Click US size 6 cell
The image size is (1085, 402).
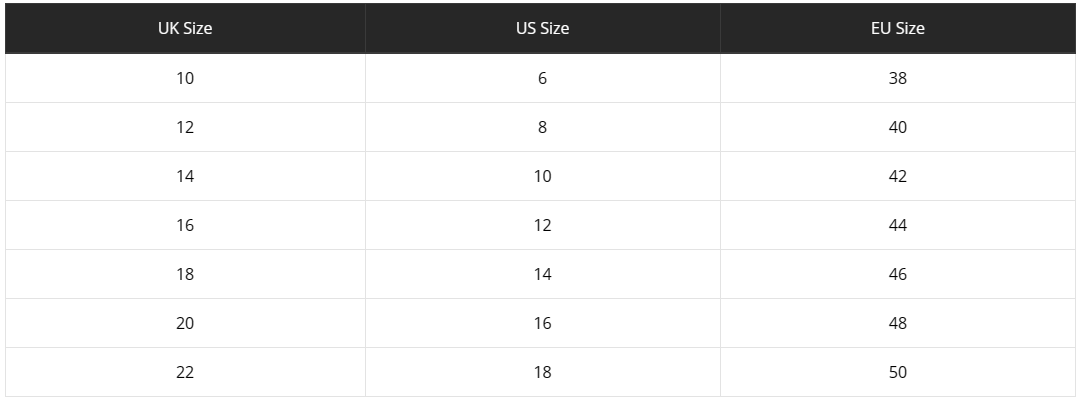pos(542,78)
